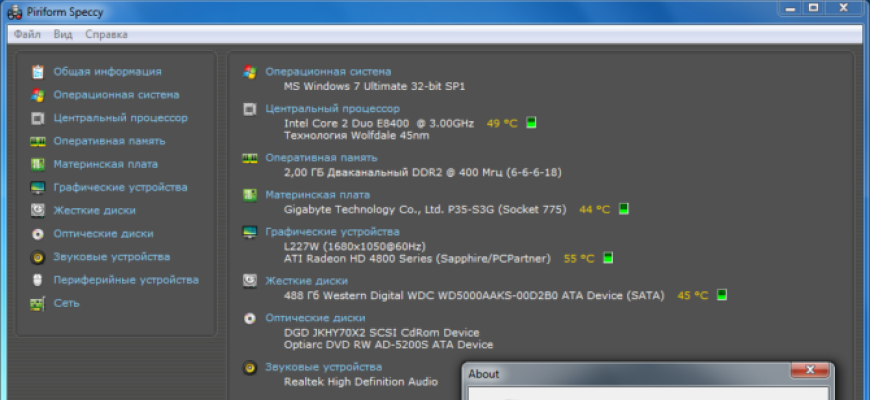Click the Общая информация sidebar icon

click(37, 72)
